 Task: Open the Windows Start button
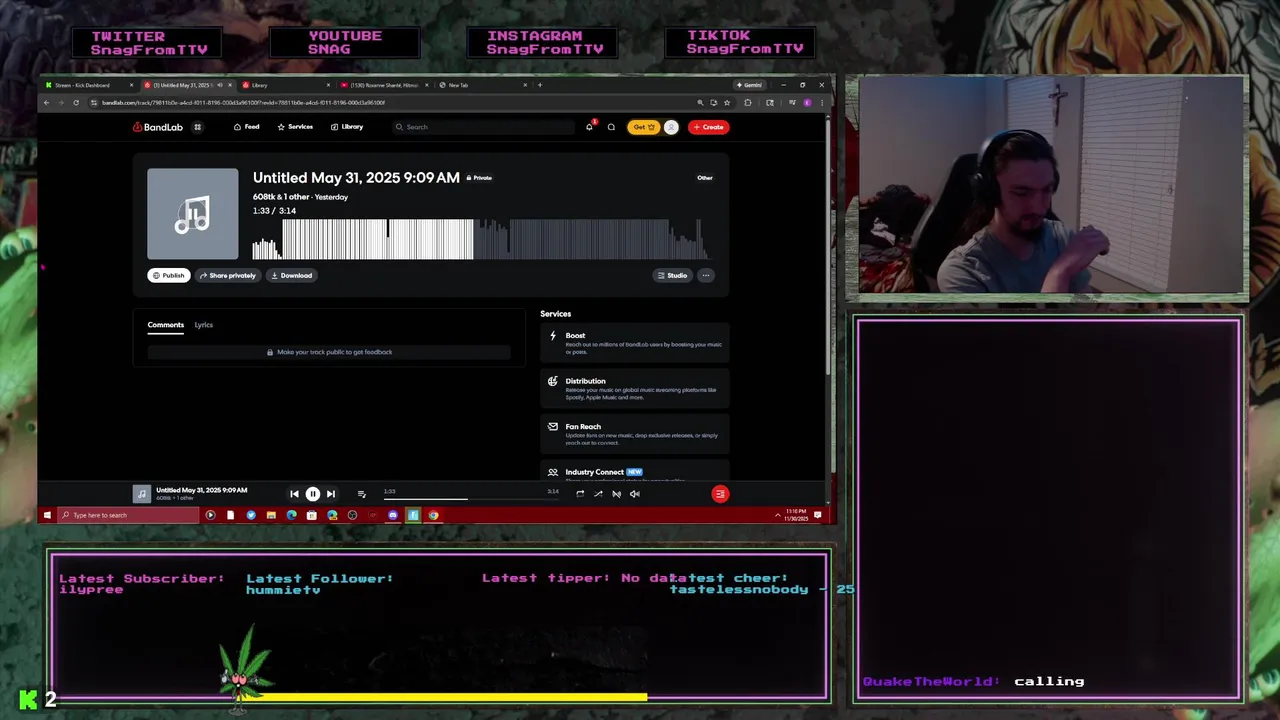(47, 515)
